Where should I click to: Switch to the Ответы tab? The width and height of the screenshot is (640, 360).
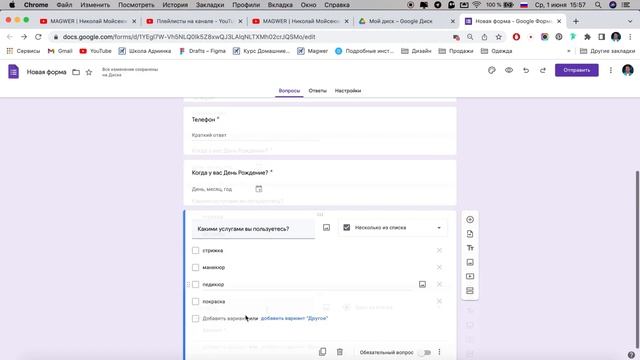pos(317,91)
